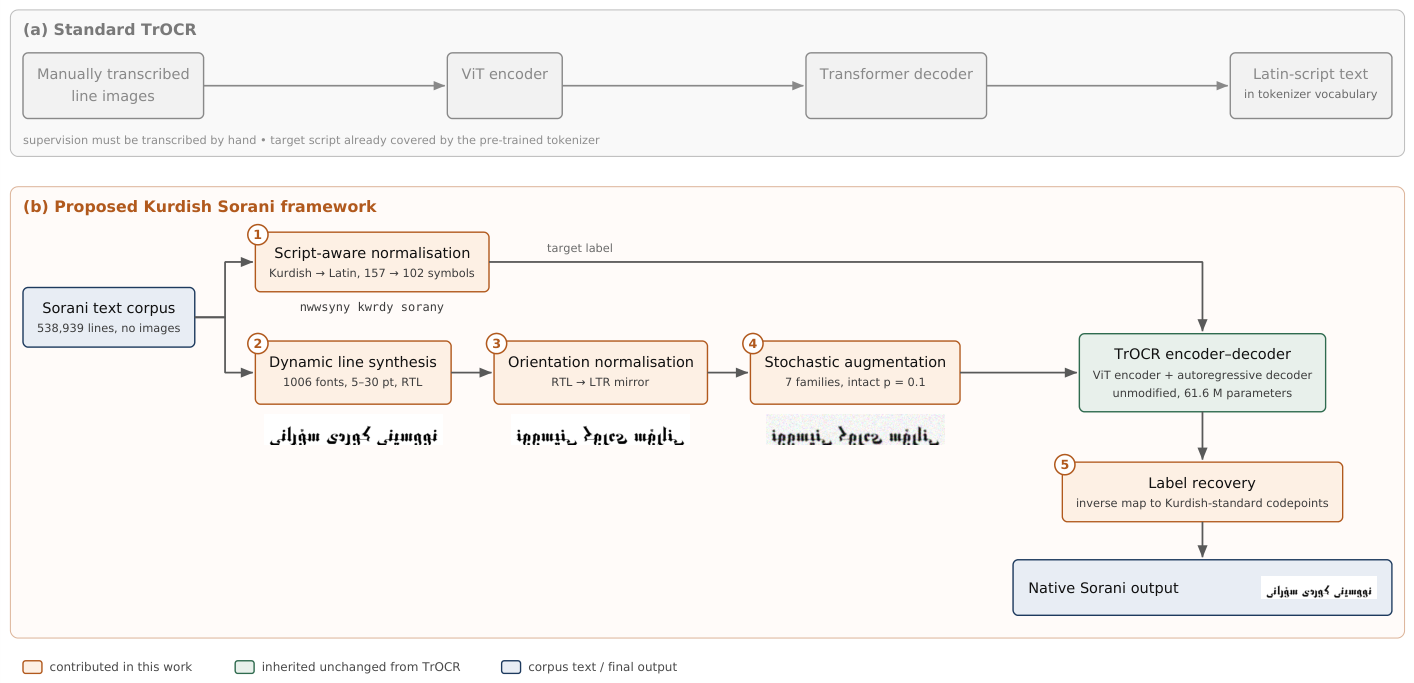Click '1006 fonts, 5–30 pt, RTL' text

click(353, 382)
